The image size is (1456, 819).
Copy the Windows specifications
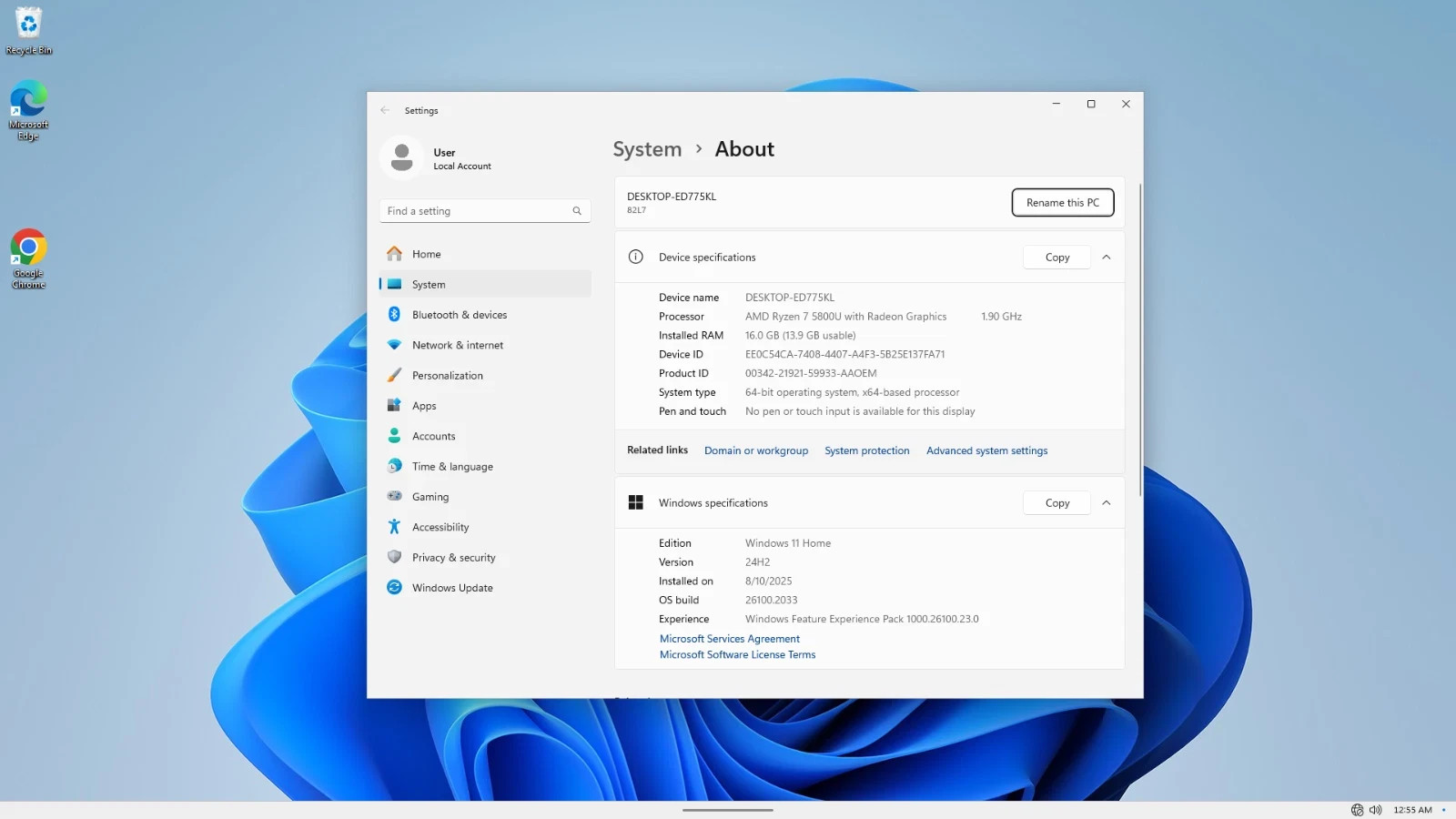[1057, 503]
